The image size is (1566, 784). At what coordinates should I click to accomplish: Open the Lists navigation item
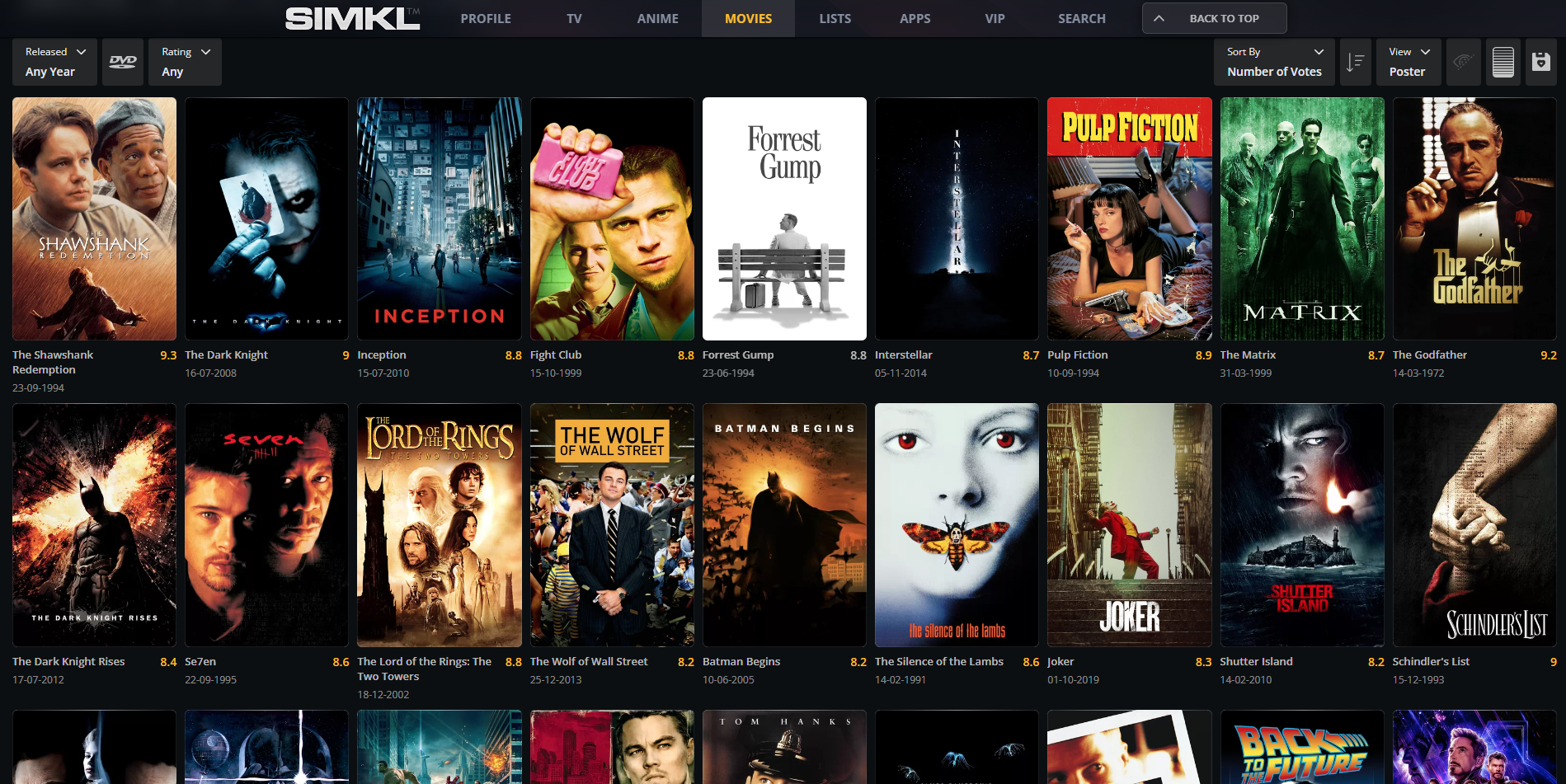click(x=835, y=18)
